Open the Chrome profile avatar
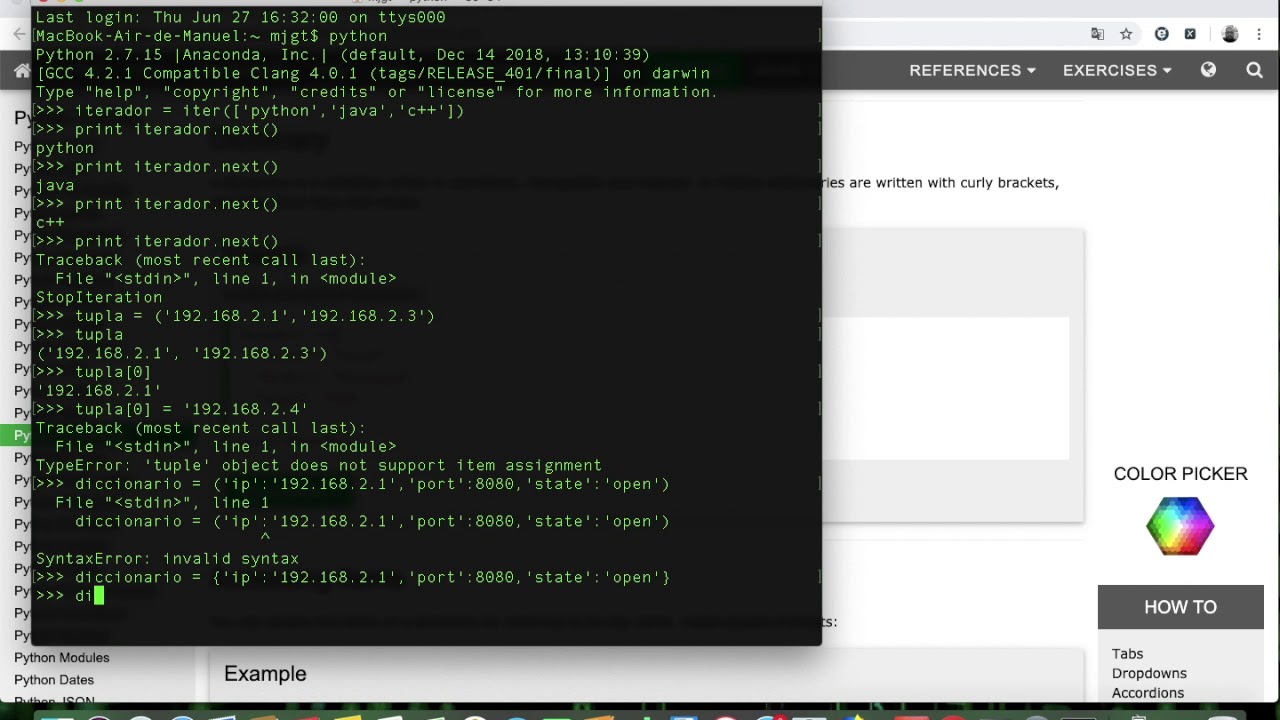The height and width of the screenshot is (720, 1280). click(1230, 34)
